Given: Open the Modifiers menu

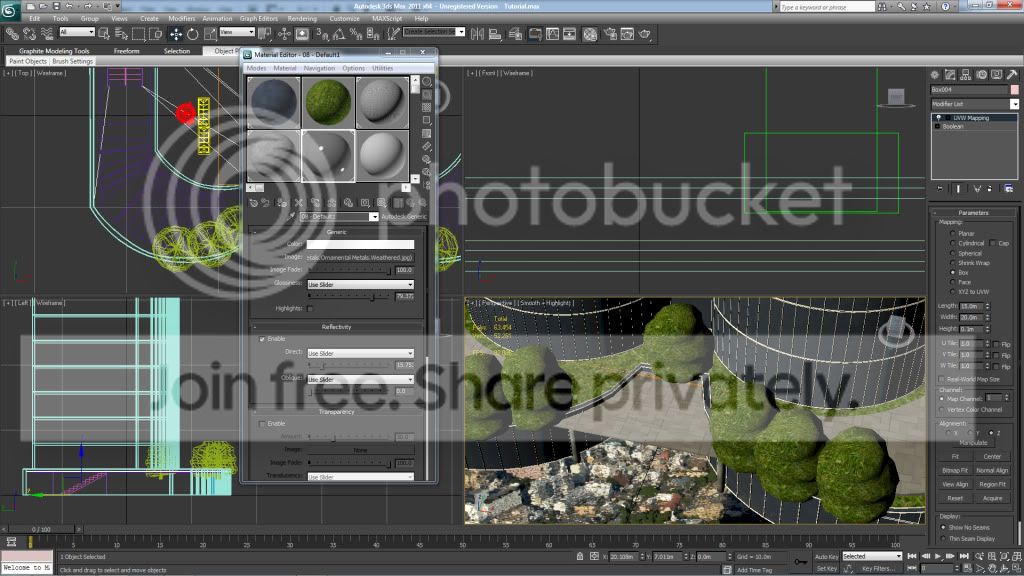Looking at the screenshot, I should 182,18.
